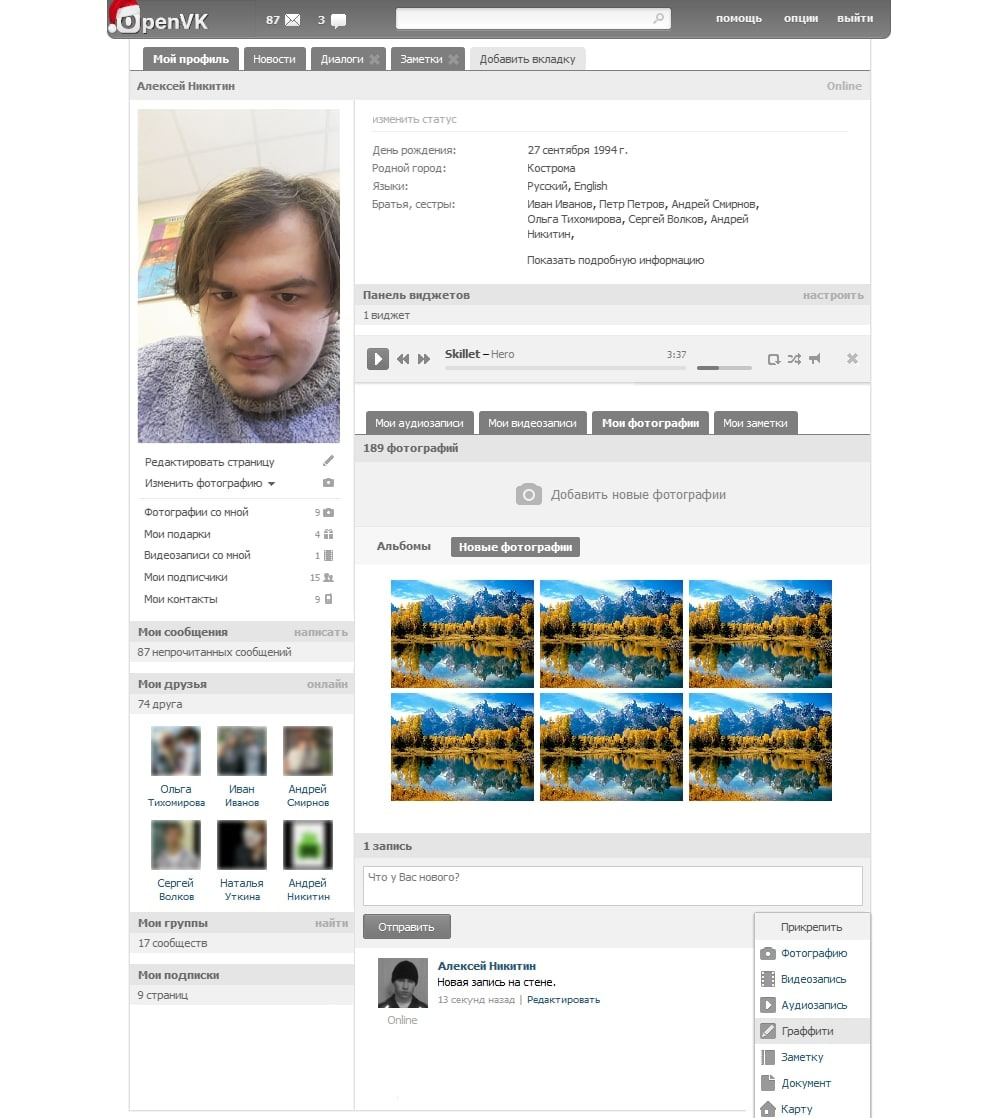Click опции in top bar

coord(801,19)
